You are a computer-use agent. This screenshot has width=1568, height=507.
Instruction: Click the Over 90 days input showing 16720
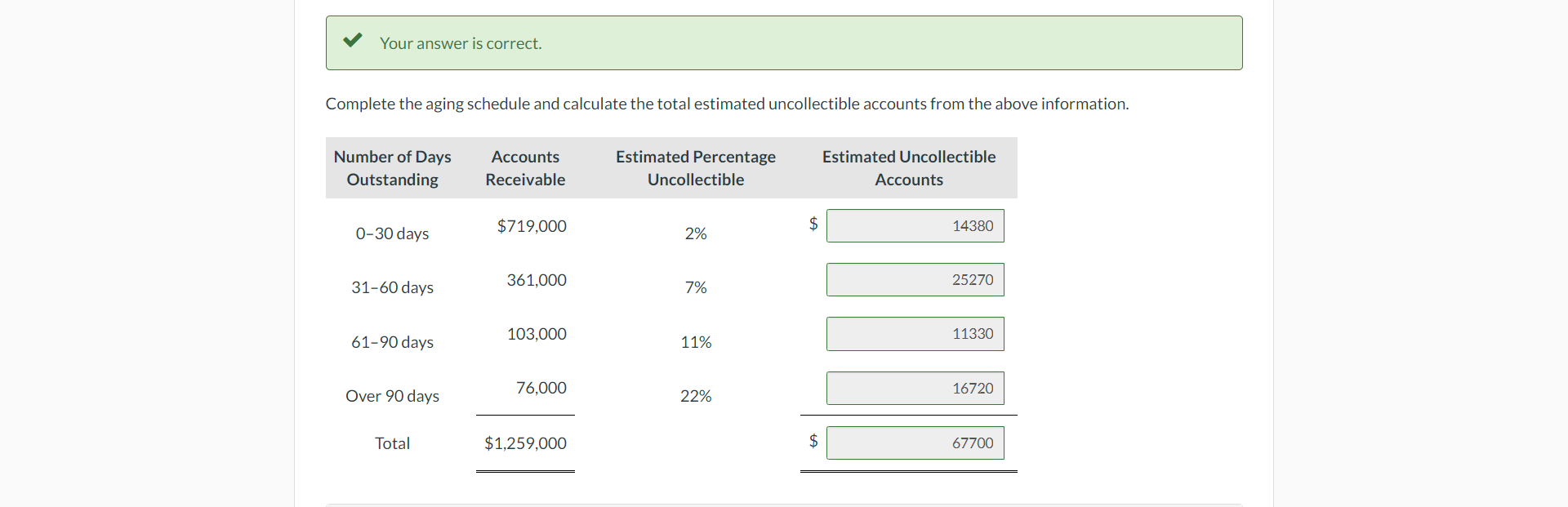click(915, 389)
